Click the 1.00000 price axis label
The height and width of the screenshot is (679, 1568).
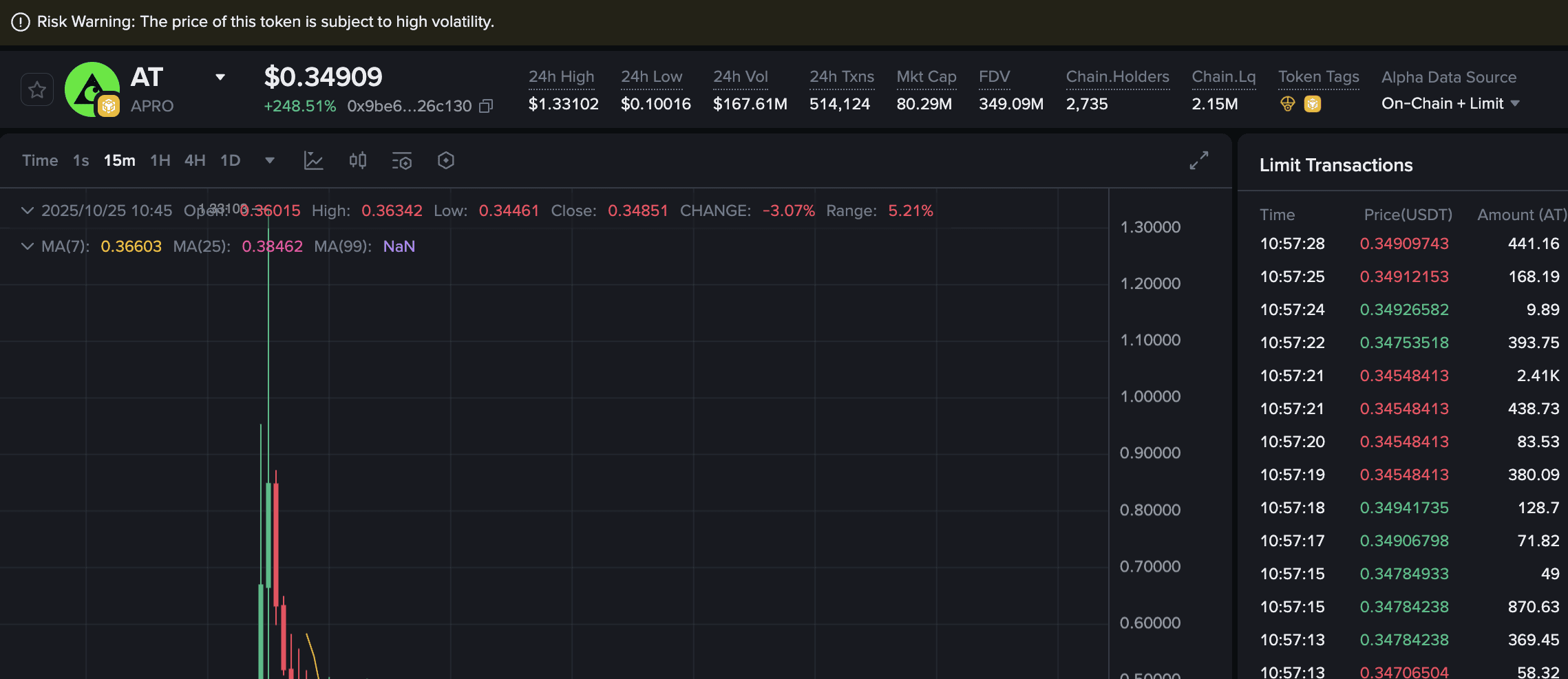point(1150,396)
